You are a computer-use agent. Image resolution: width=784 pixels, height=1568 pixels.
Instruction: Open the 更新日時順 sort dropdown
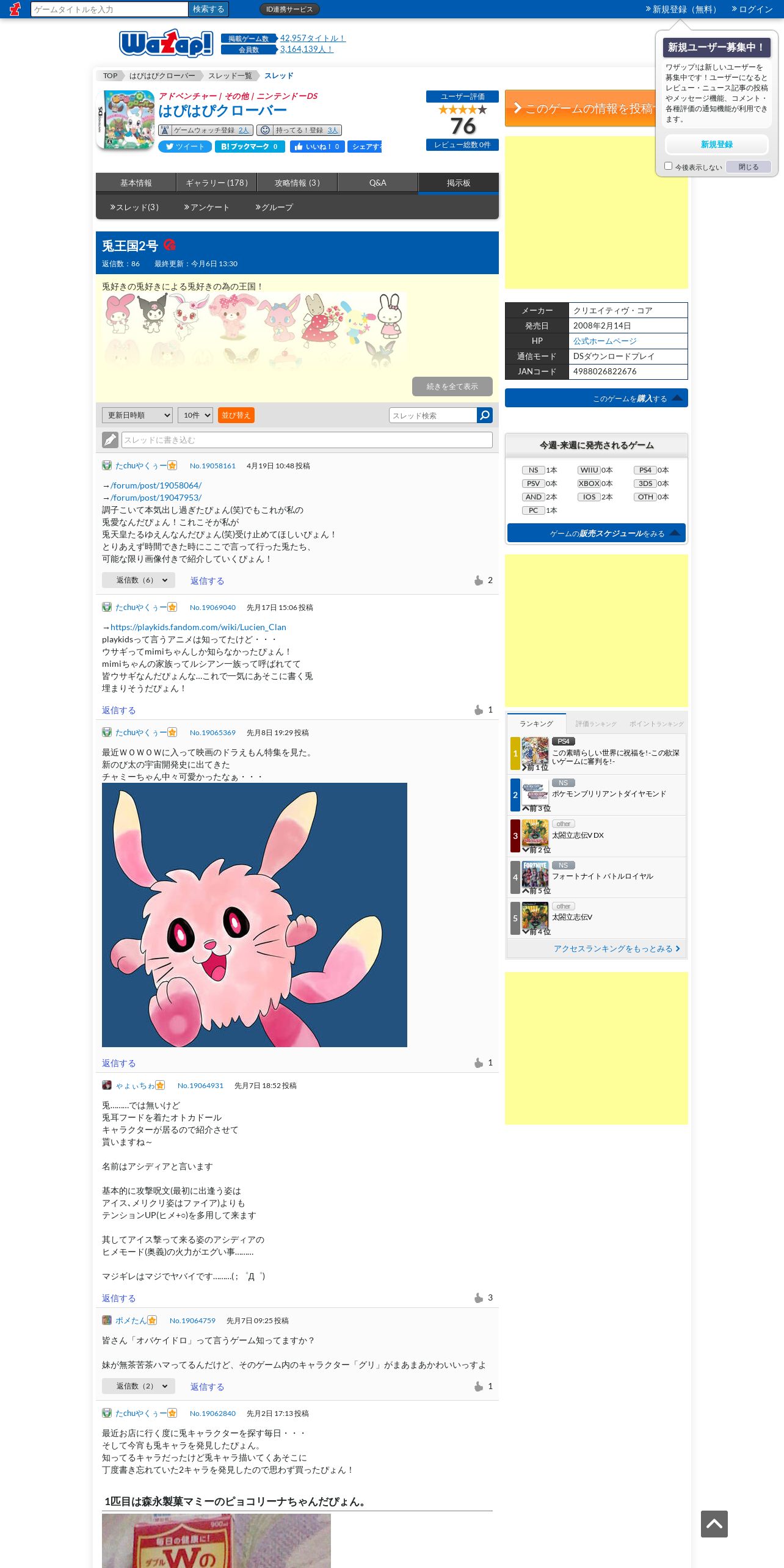click(x=137, y=415)
